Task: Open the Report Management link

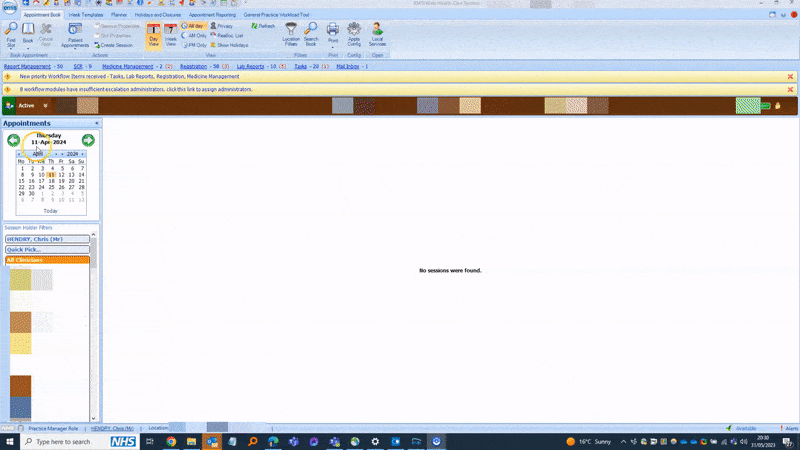Action: 28,66
